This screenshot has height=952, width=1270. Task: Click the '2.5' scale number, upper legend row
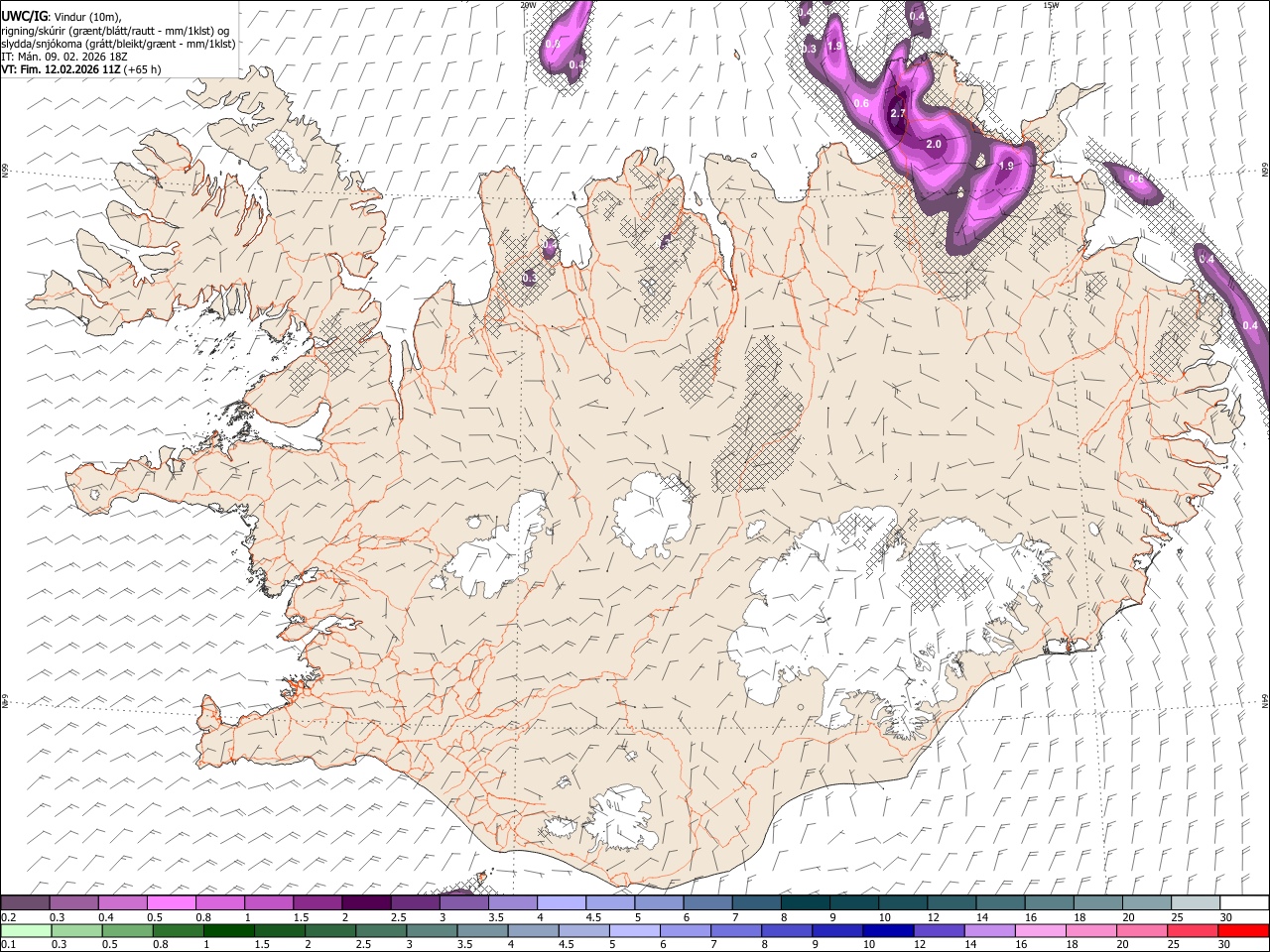coord(398,917)
